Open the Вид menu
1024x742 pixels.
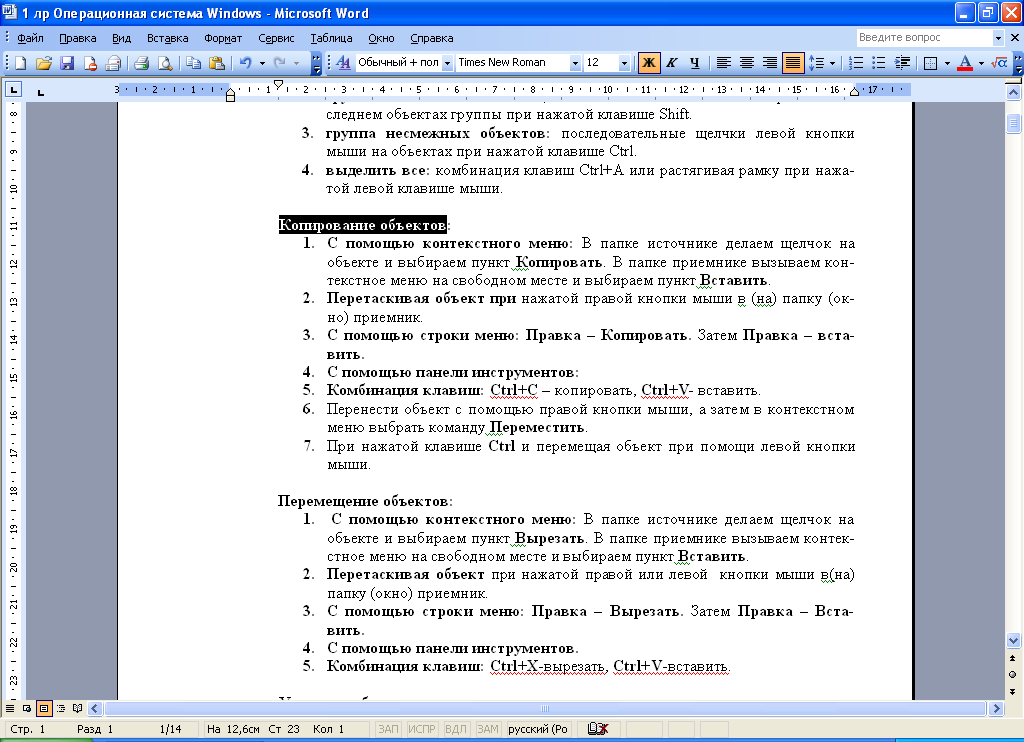coord(121,39)
